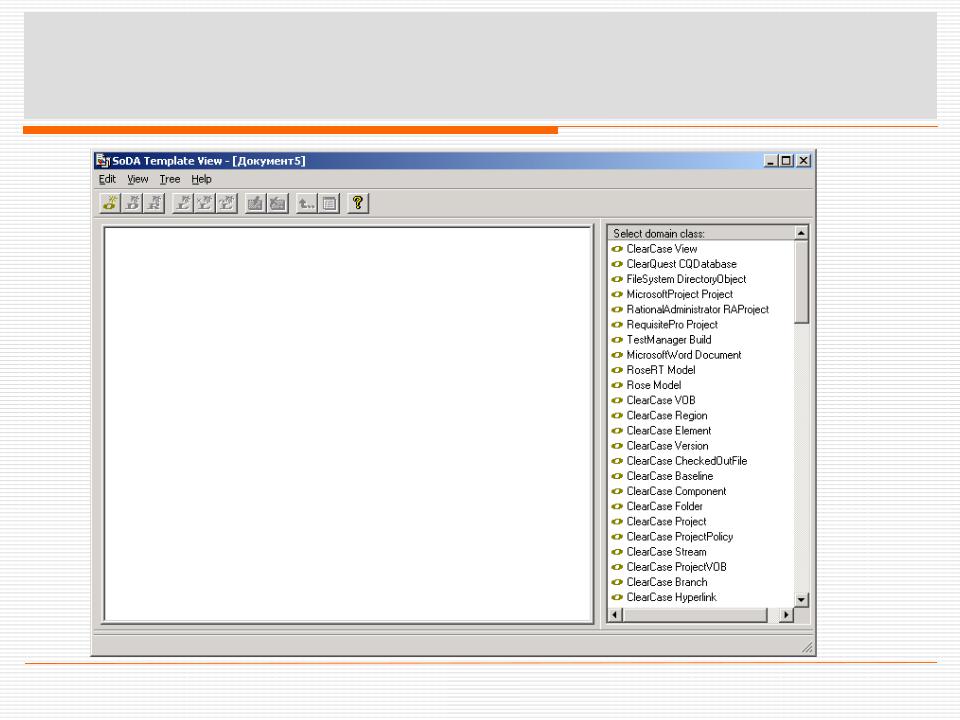This screenshot has width=960, height=720.
Task: Click the list window toolbar icon
Action: tap(329, 203)
